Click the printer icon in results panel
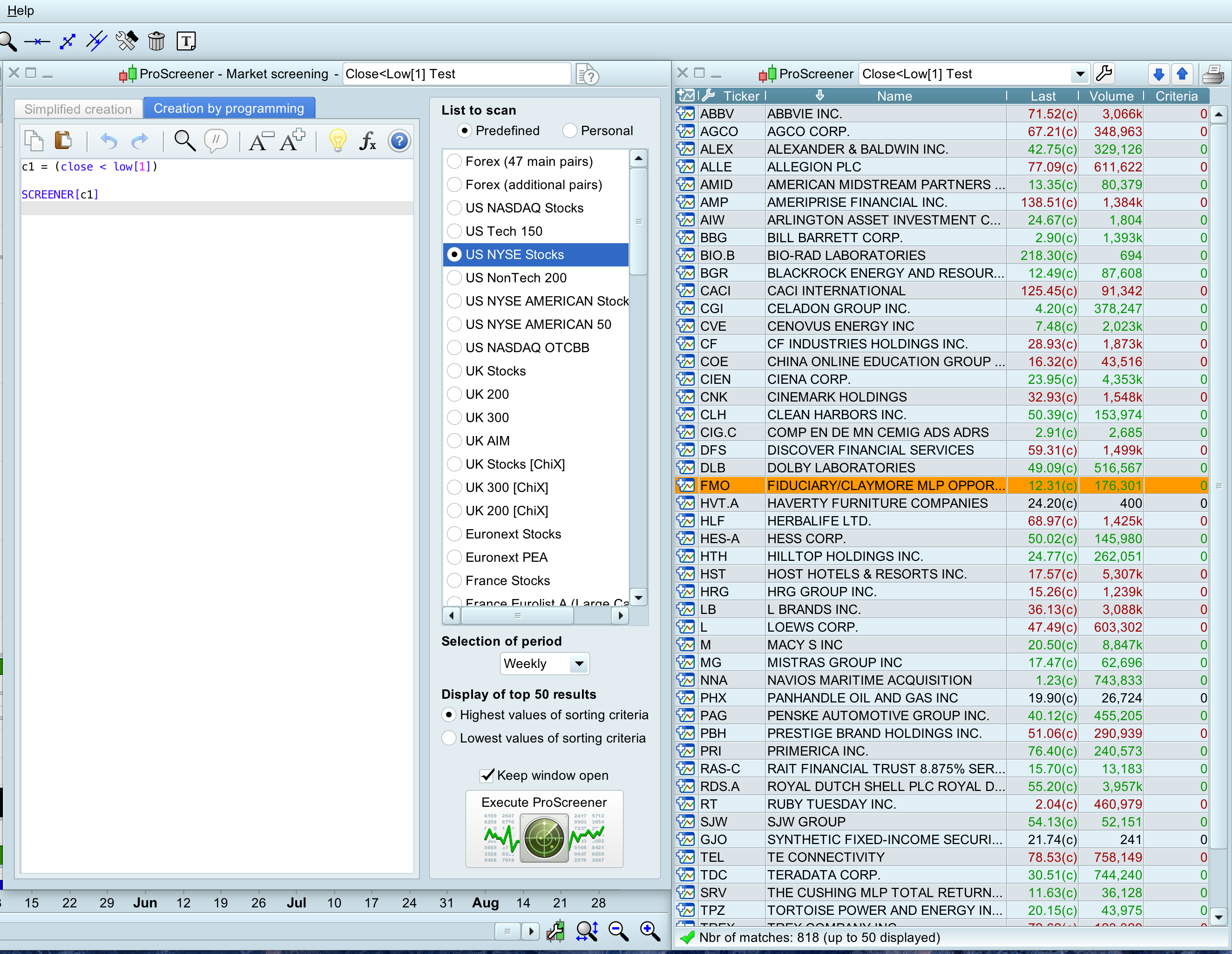The image size is (1232, 954). click(x=1213, y=74)
